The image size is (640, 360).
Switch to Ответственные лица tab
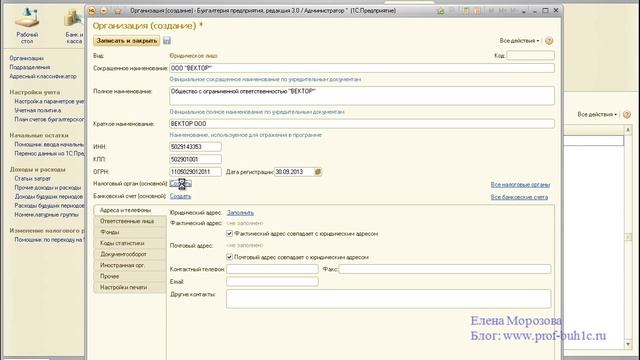click(x=130, y=221)
